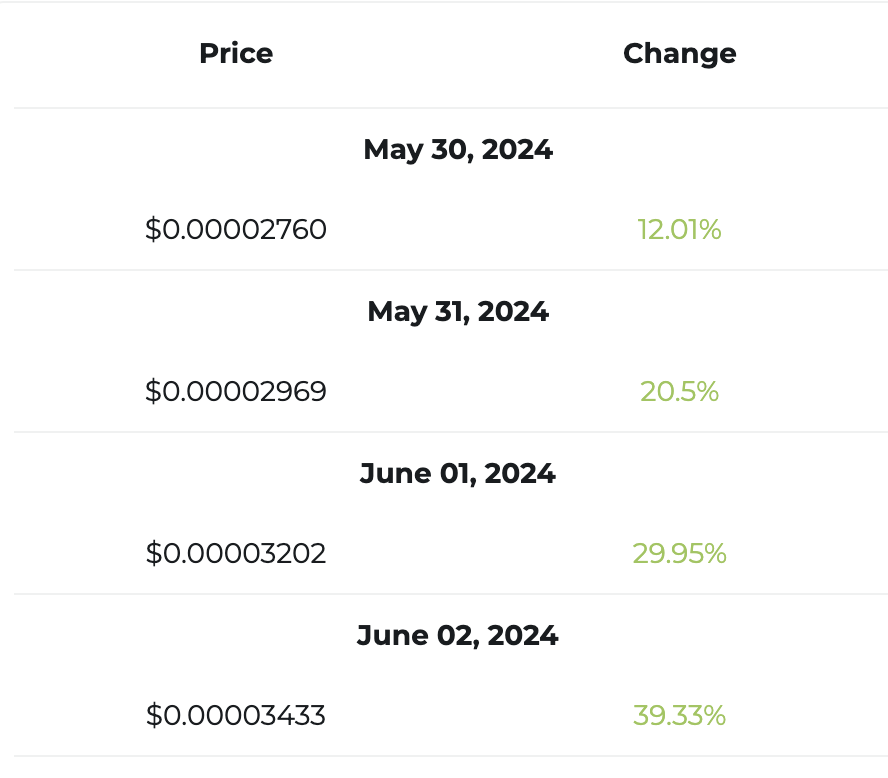Screen dimensions: 888x778
Task: Click the year 2024 in June 02 heading
Action: pos(523,635)
